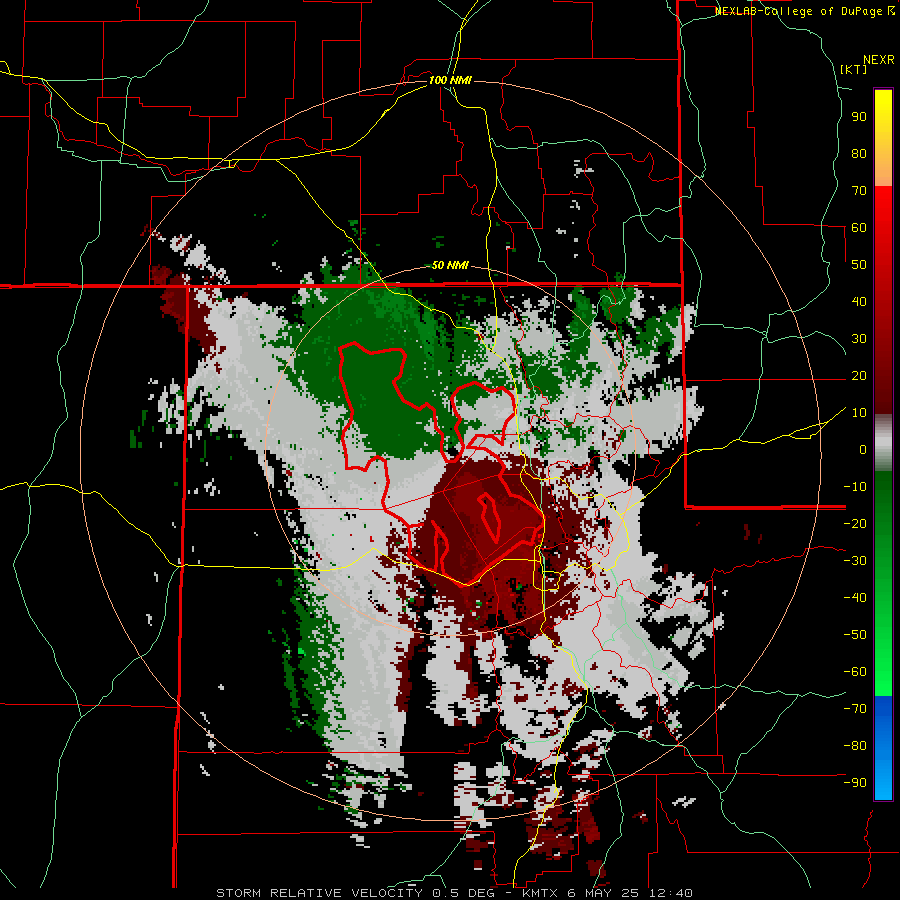Click the NEXR label at the top right
This screenshot has width=900, height=900.
coord(879,60)
